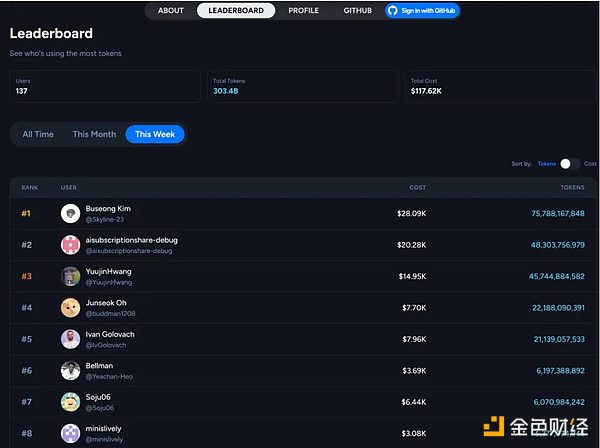Open the @Skyline-23 user handle
This screenshot has width=600, height=448.
point(104,219)
